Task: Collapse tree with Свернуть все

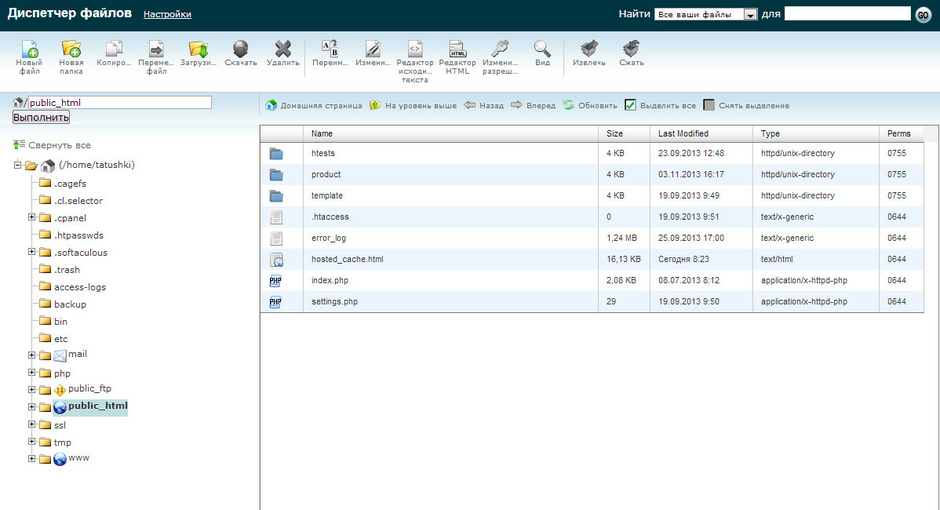Action: pos(52,145)
